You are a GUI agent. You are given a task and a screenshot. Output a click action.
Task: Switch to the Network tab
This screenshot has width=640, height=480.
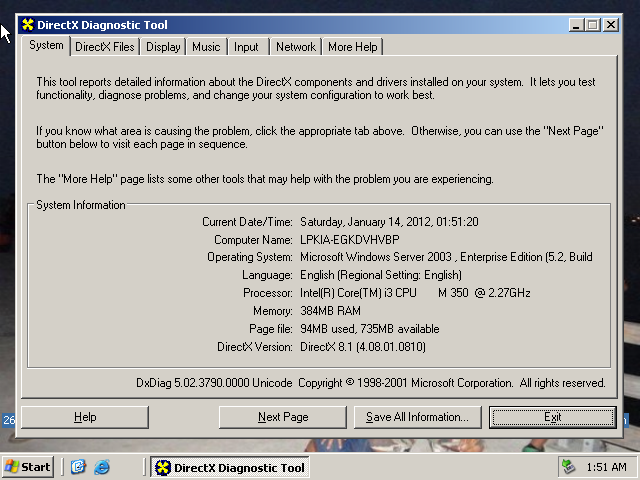point(296,47)
